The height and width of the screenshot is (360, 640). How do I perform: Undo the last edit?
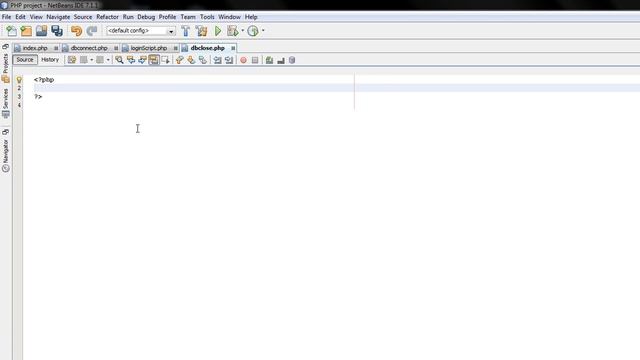[x=76, y=31]
